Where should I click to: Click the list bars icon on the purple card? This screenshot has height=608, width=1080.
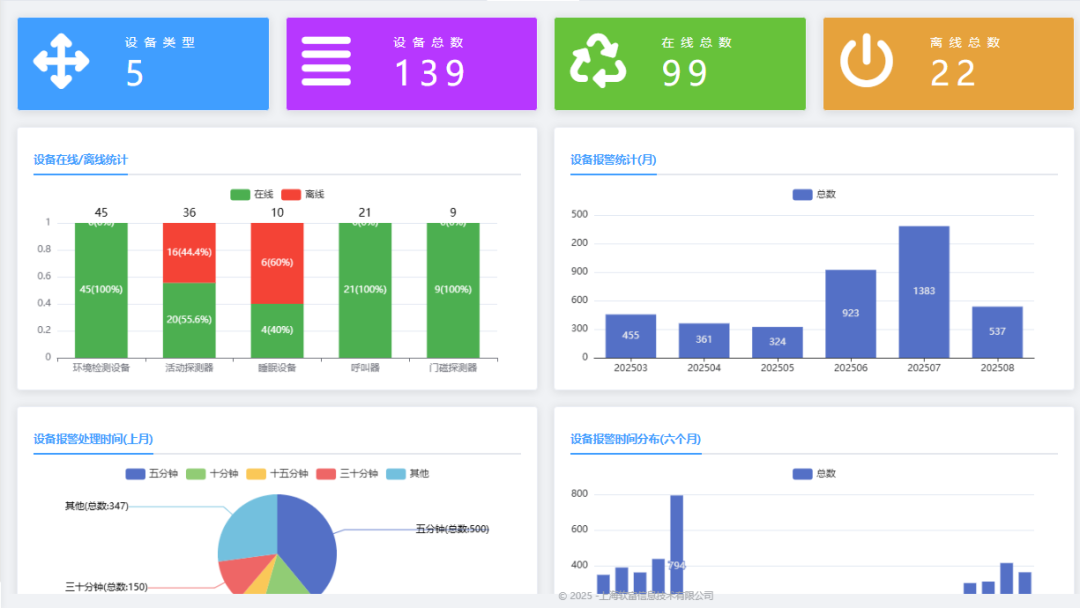[x=326, y=61]
